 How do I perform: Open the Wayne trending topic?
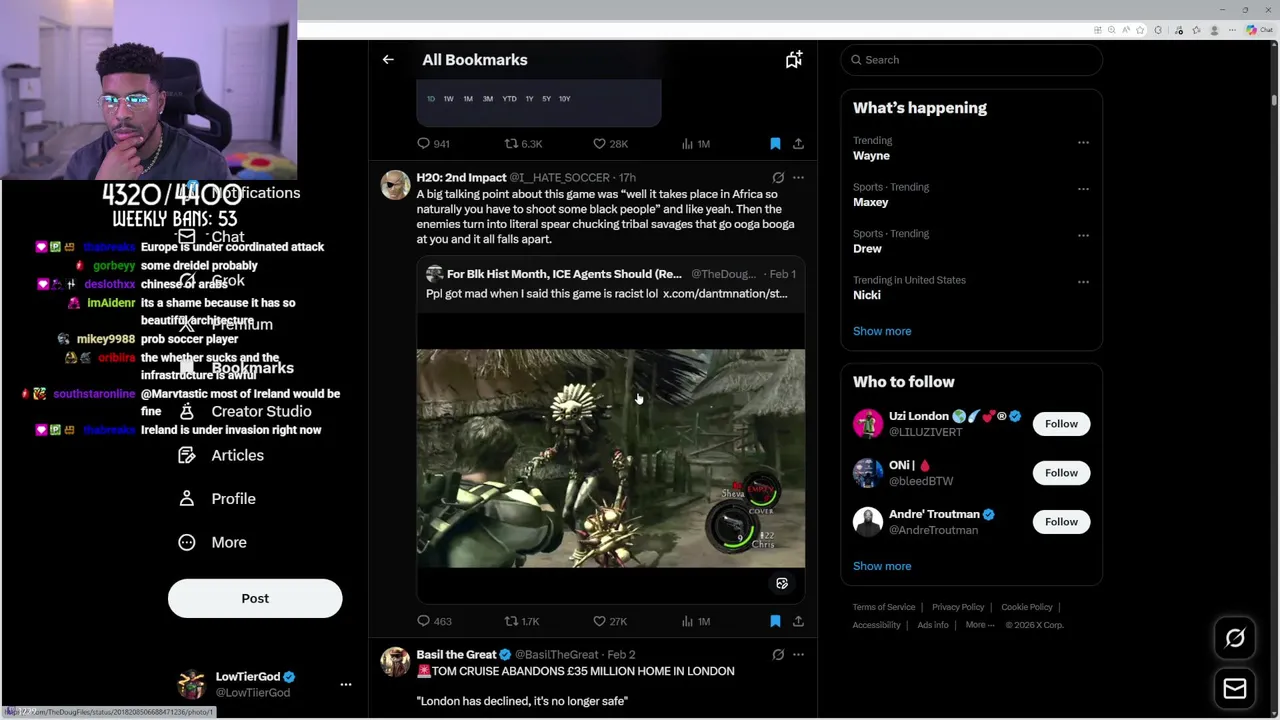point(871,156)
